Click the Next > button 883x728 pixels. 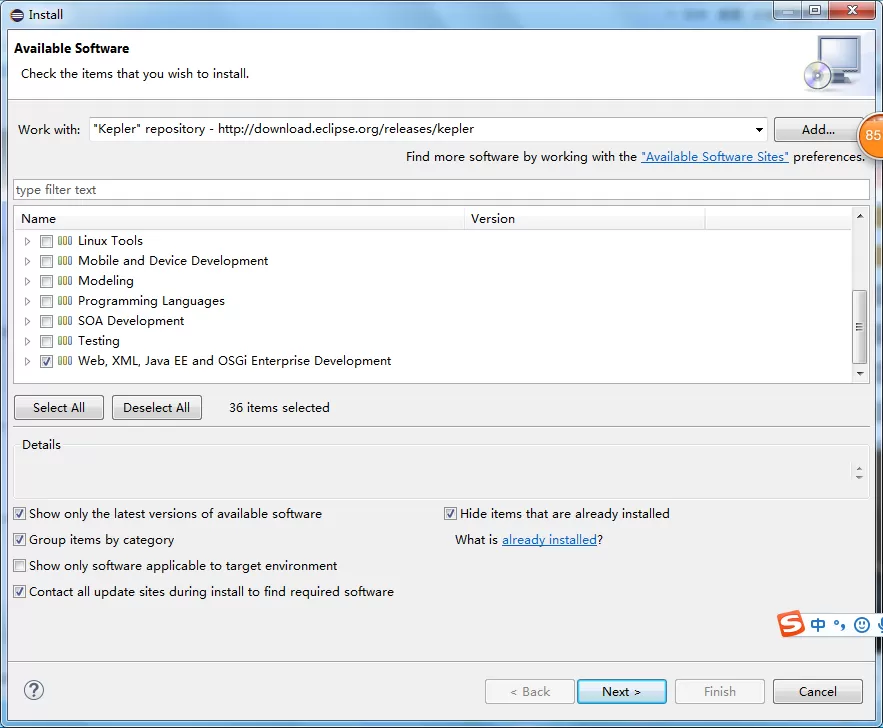(x=622, y=691)
